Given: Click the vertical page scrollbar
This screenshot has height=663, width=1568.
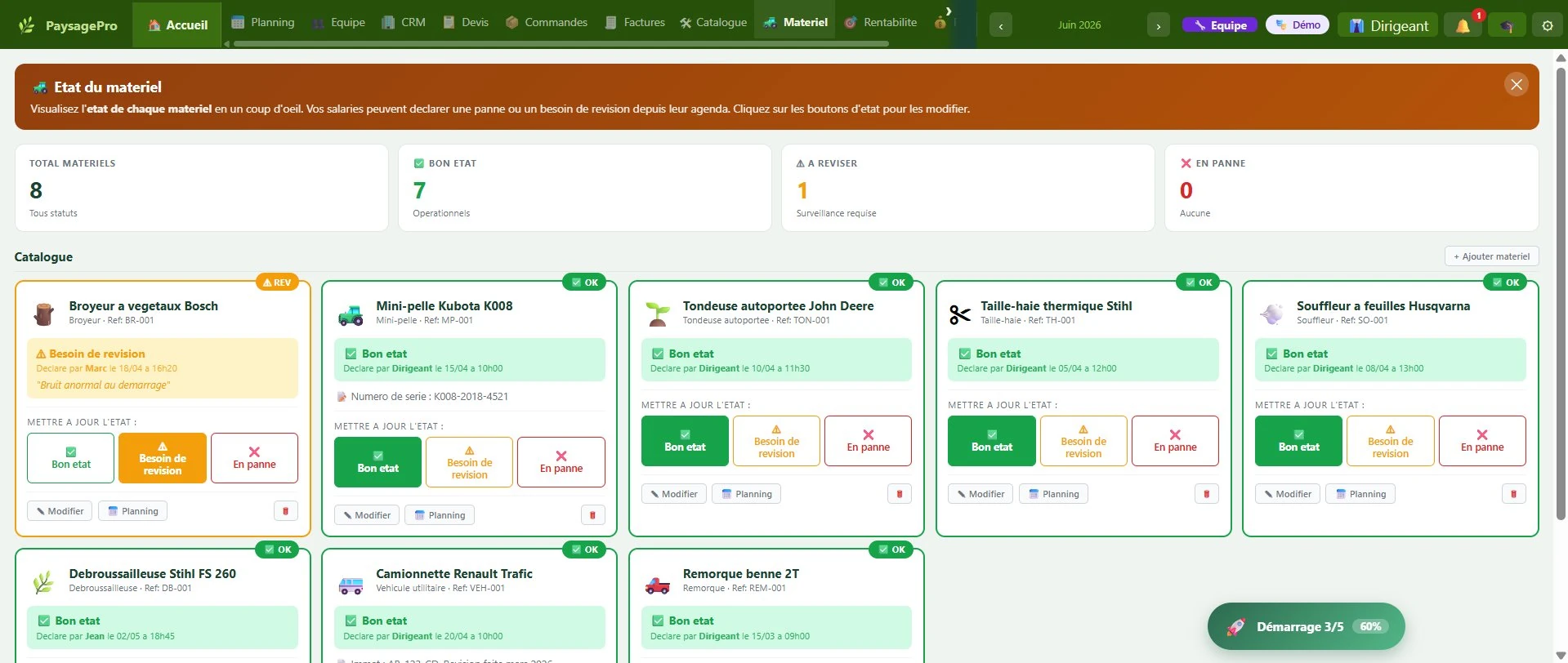Looking at the screenshot, I should pos(1561,294).
